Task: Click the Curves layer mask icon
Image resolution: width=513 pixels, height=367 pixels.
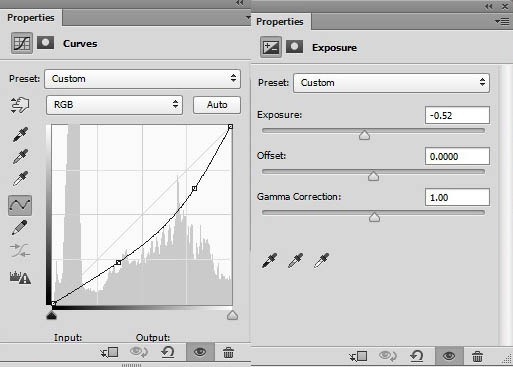Action: [x=46, y=43]
